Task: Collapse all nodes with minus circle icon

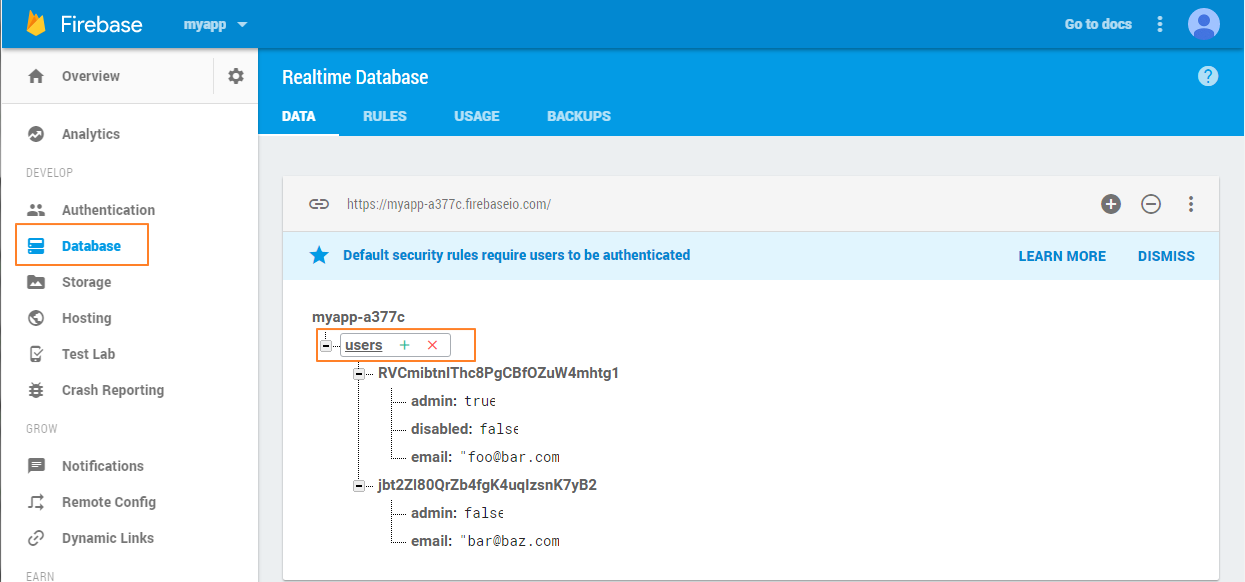Action: 1151,204
